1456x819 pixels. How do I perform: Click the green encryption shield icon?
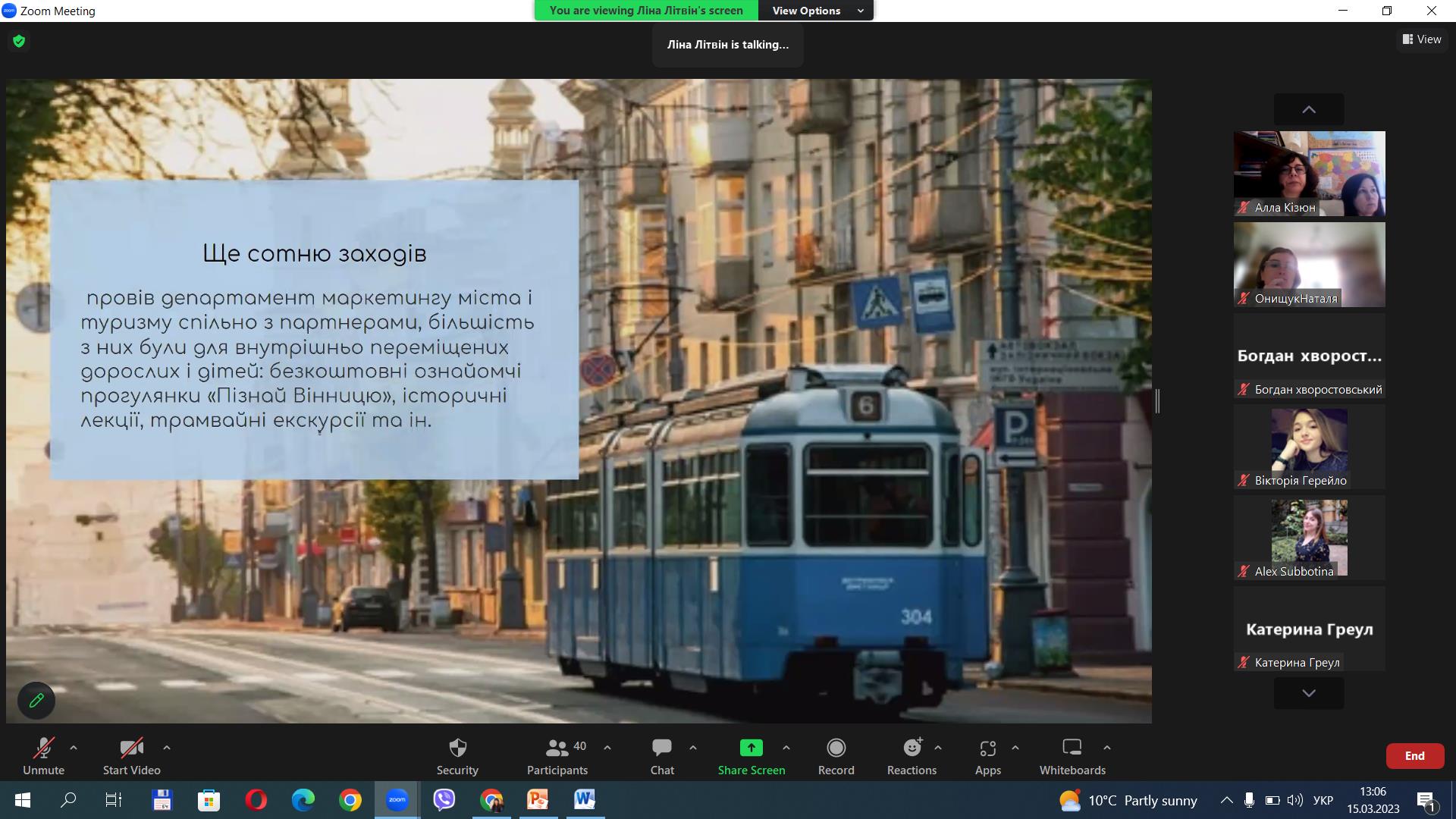[19, 41]
